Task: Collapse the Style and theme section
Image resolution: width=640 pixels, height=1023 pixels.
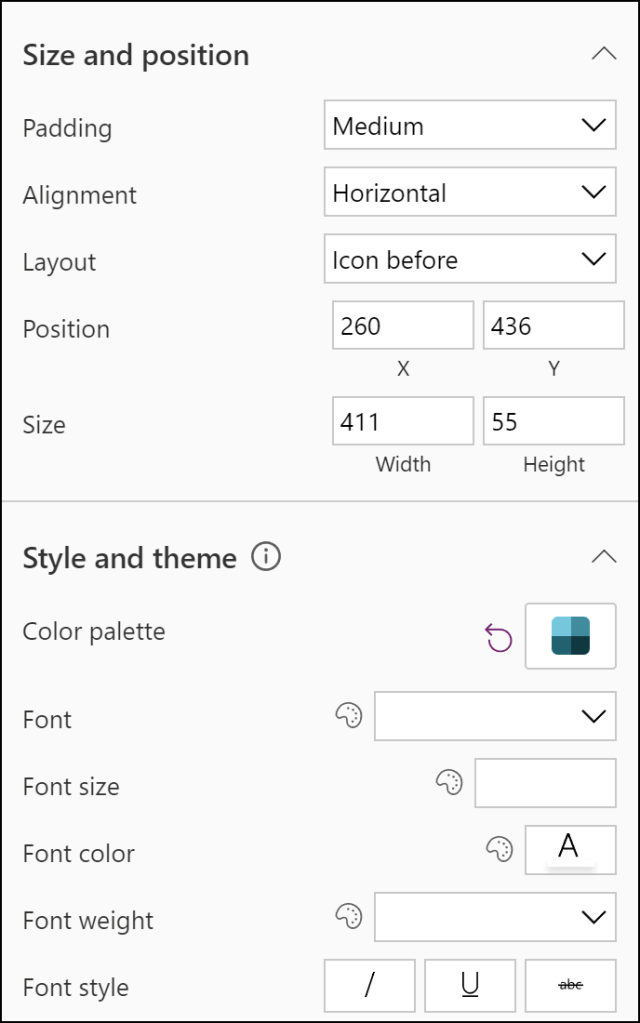Action: pyautogui.click(x=604, y=557)
